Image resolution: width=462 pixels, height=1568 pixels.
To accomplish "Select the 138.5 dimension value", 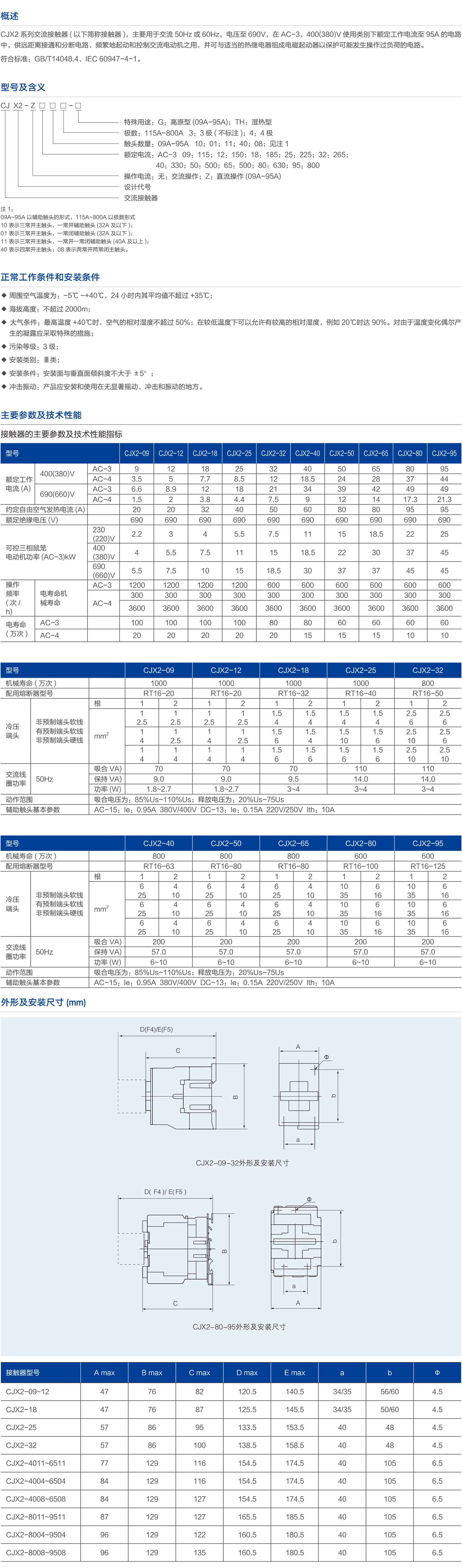I will coord(247,1445).
